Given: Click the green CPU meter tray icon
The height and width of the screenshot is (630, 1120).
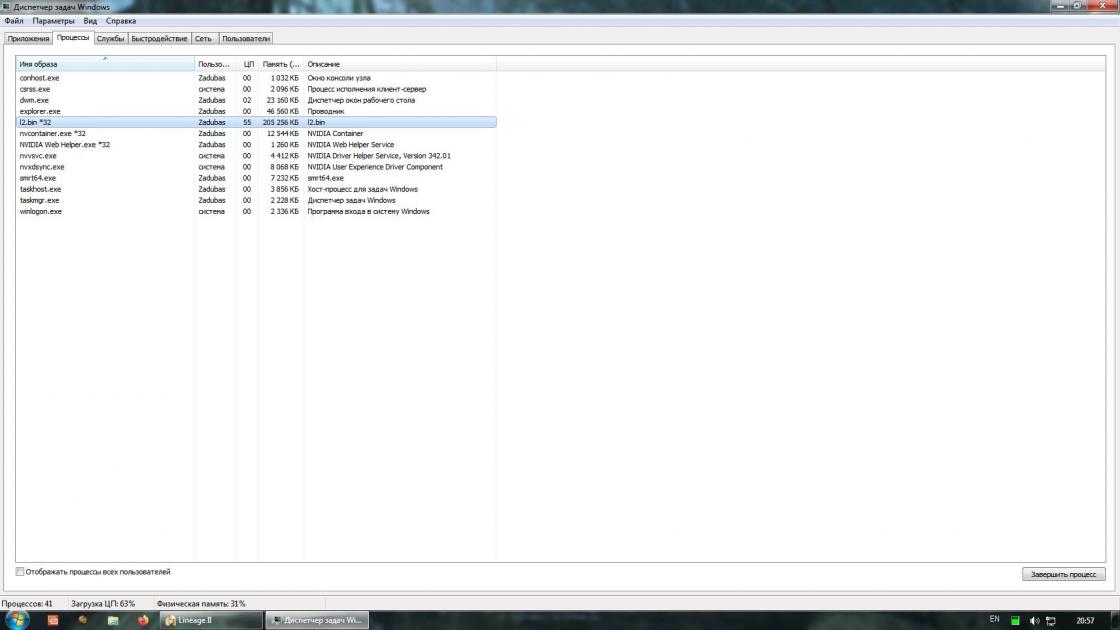Looking at the screenshot, I should coord(1016,620).
